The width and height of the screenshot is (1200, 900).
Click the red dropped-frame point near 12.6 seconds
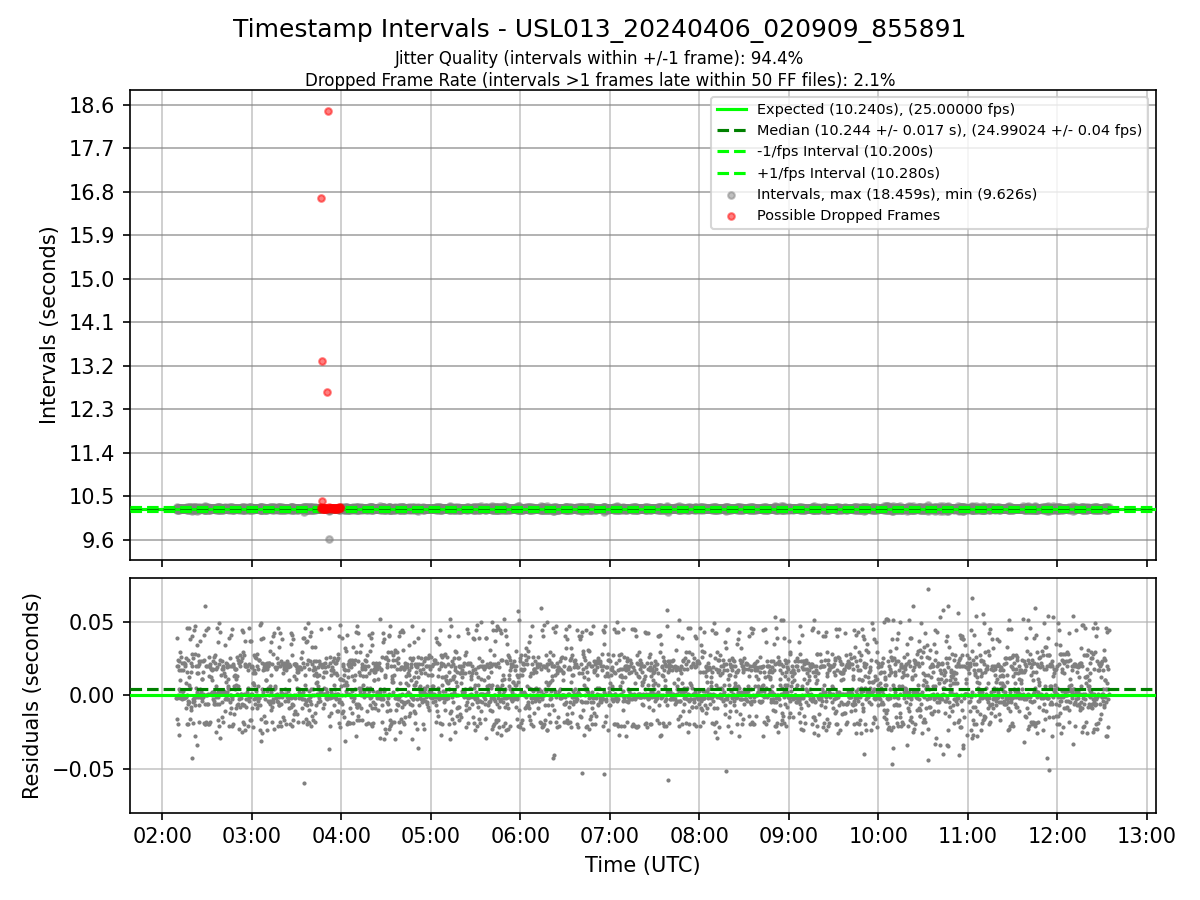tap(327, 392)
